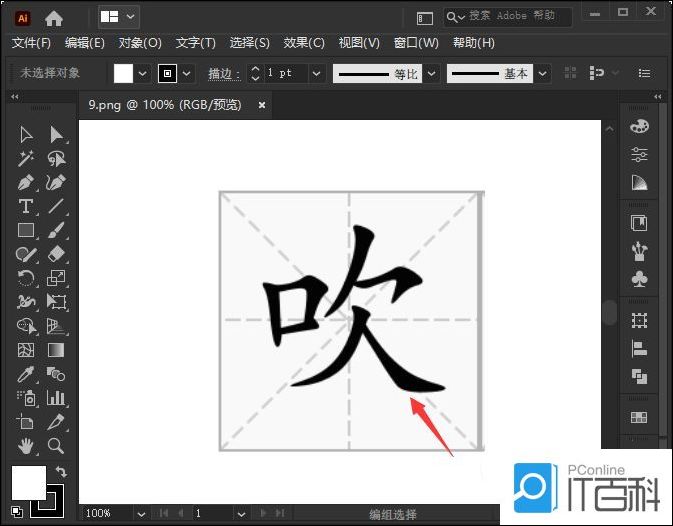Select the Magic Wand tool
This screenshot has width=673, height=526.
[26, 158]
